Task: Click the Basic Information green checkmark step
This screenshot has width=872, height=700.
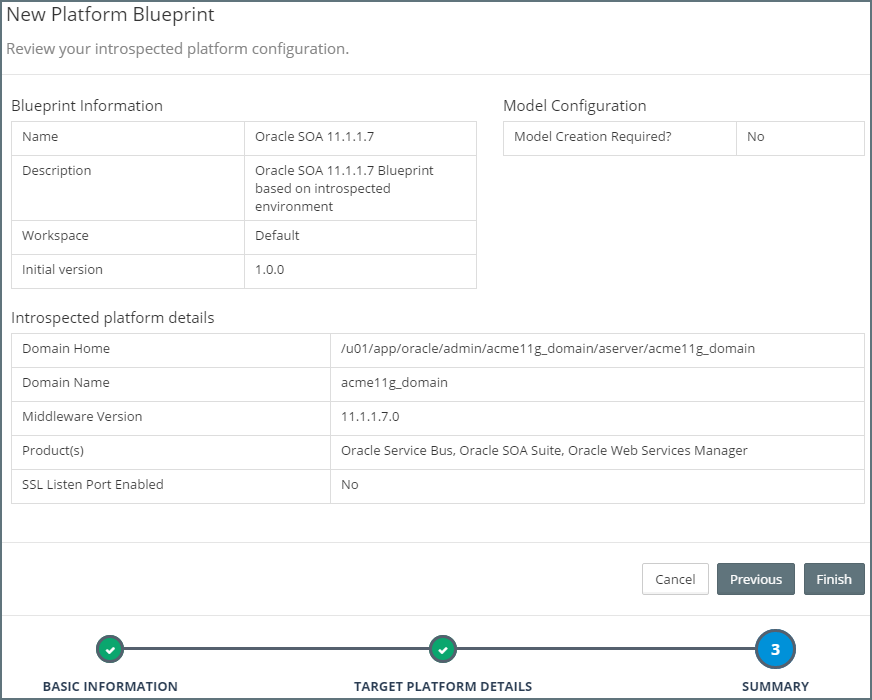Action: 110,650
